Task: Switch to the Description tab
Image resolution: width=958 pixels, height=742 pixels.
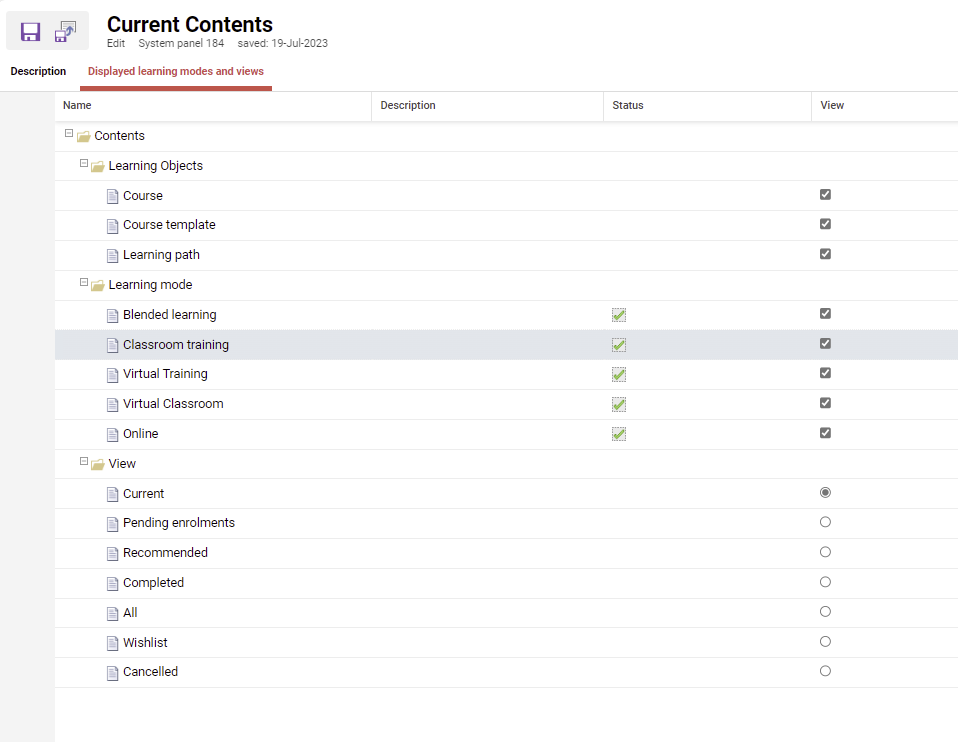Action: click(38, 72)
